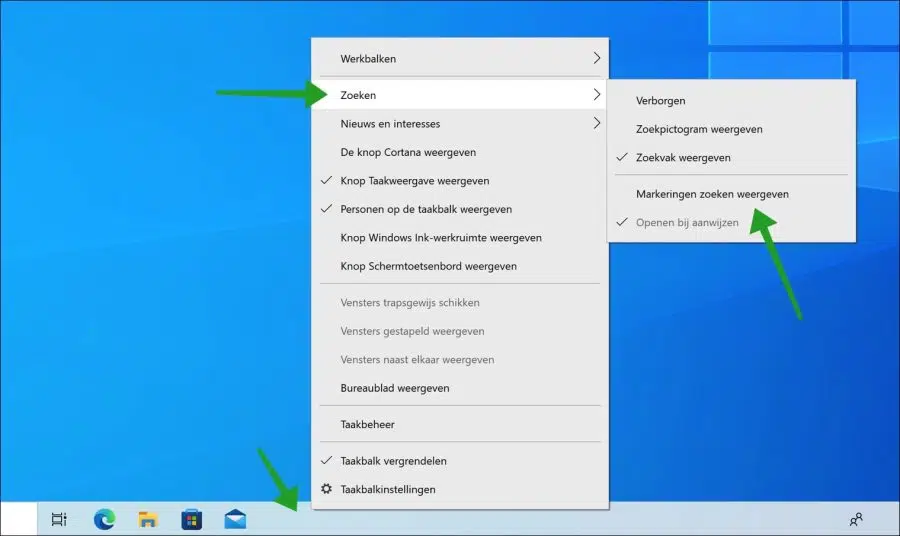Open Taakbeheer from the context menu

[x=460, y=425]
